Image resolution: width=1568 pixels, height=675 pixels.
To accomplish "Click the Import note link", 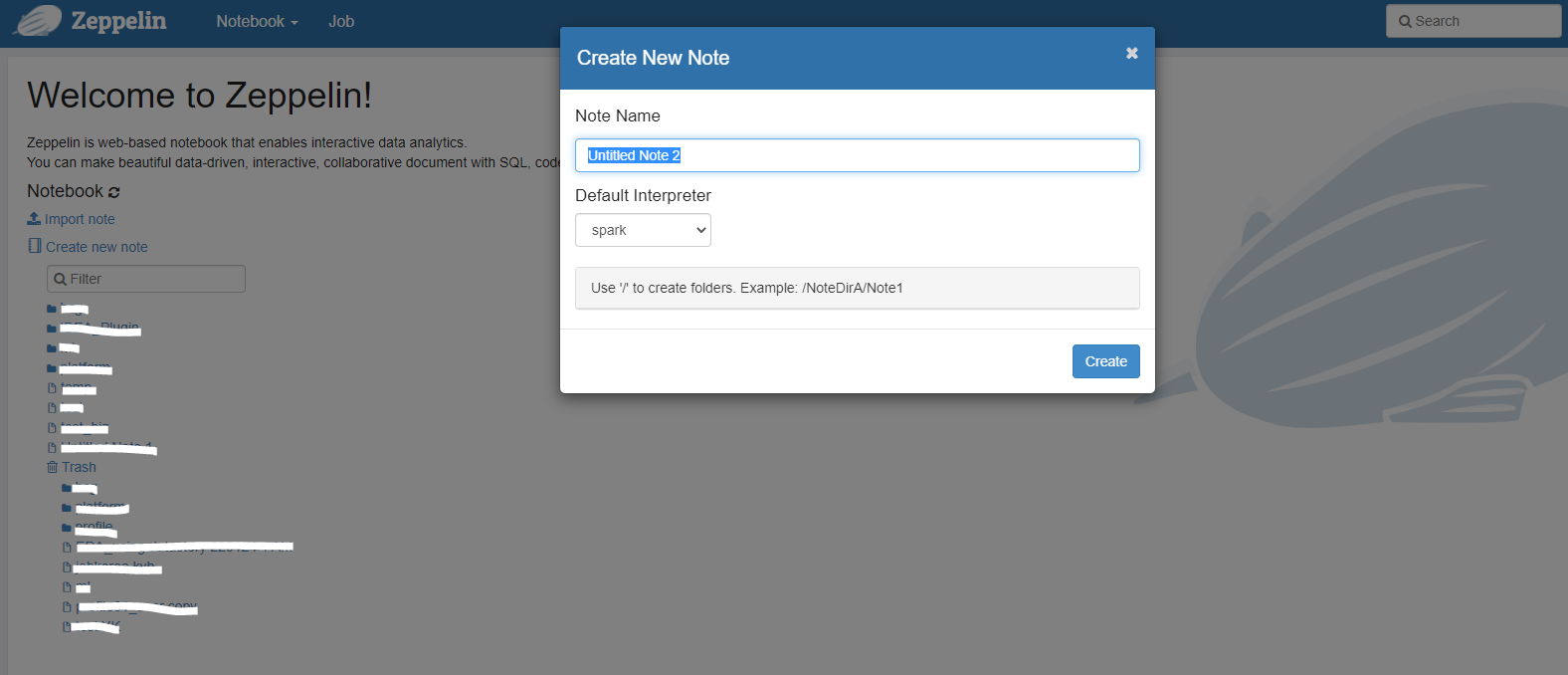I will [71, 219].
